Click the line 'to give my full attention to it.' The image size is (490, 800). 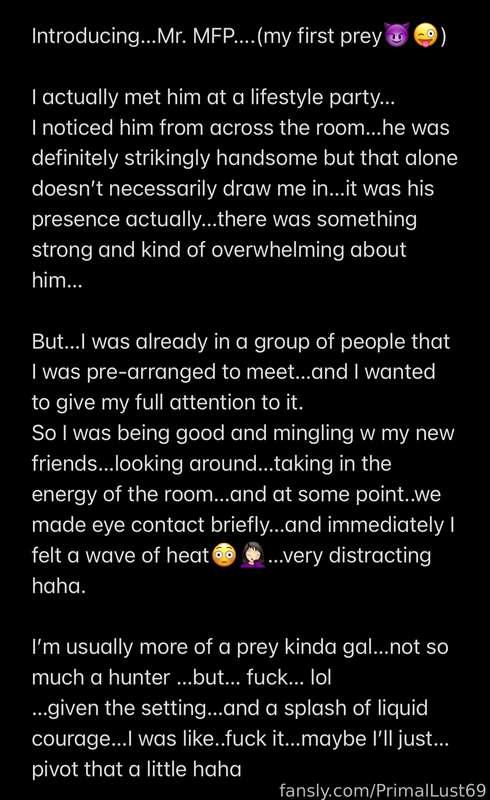click(167, 403)
